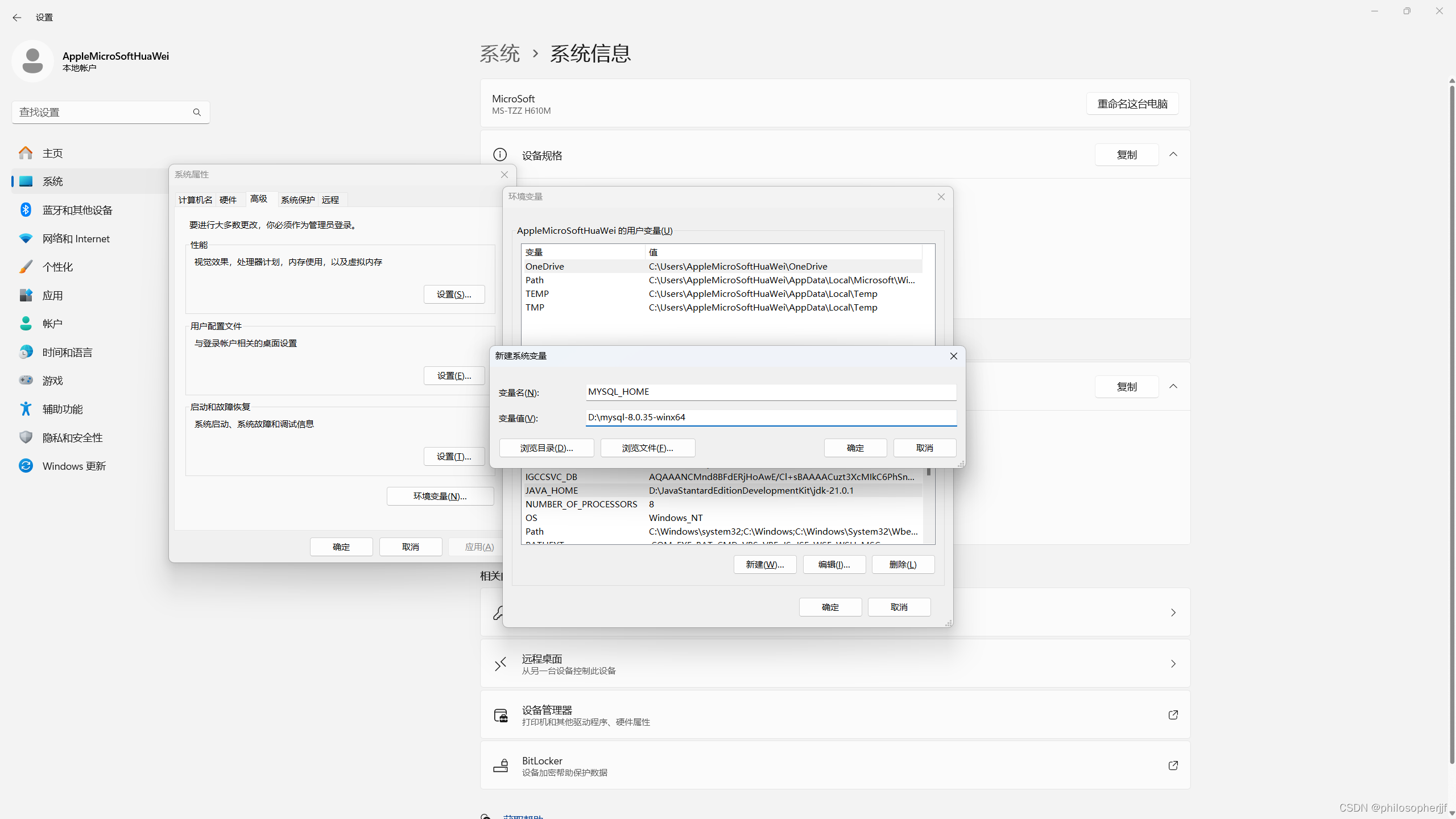Select the IGCCSVC_DB system variable row
1456x819 pixels.
click(723, 477)
